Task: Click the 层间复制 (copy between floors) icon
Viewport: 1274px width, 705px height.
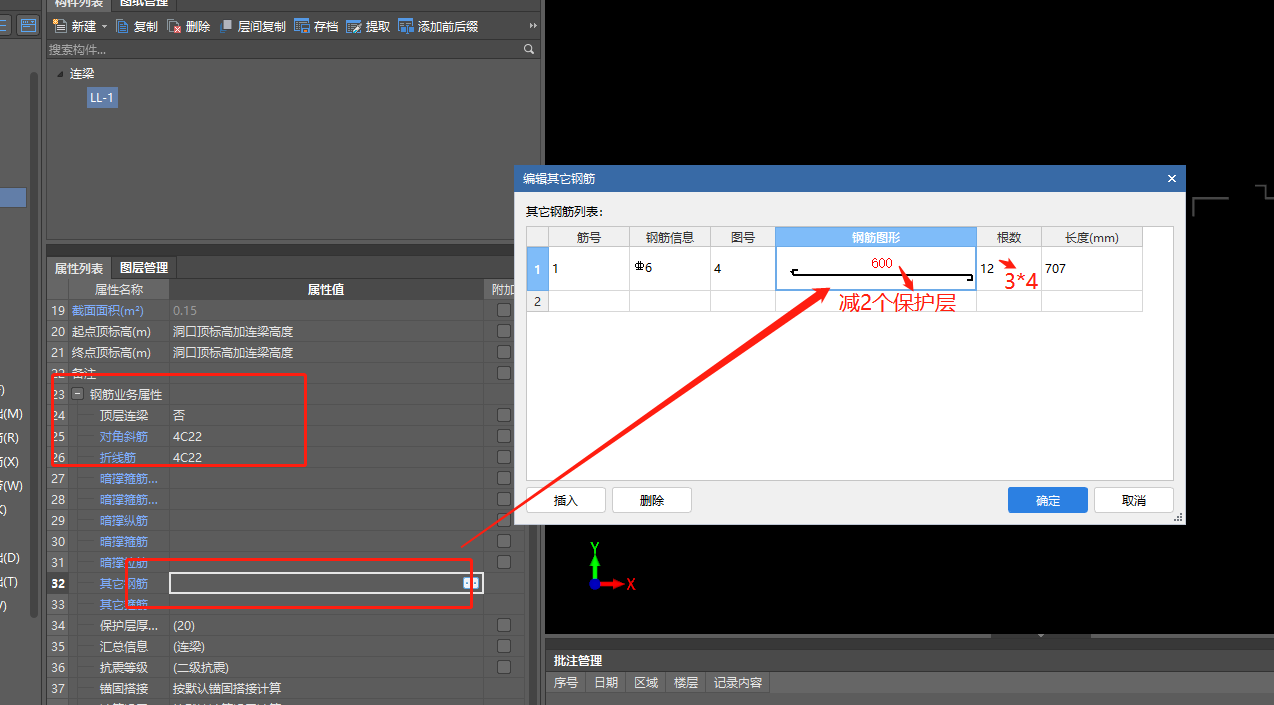Action: pyautogui.click(x=225, y=27)
